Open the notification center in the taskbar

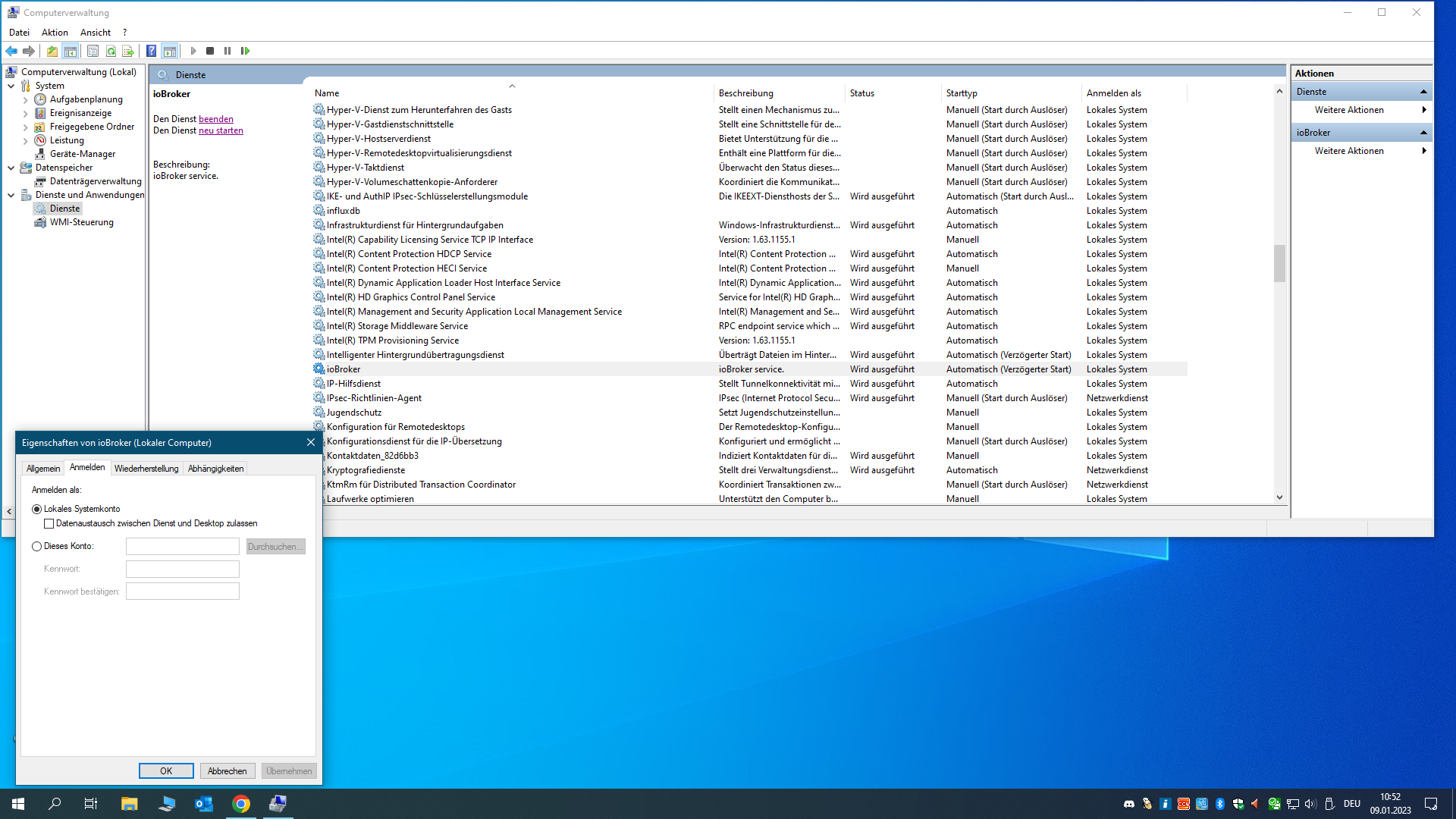click(x=1432, y=804)
